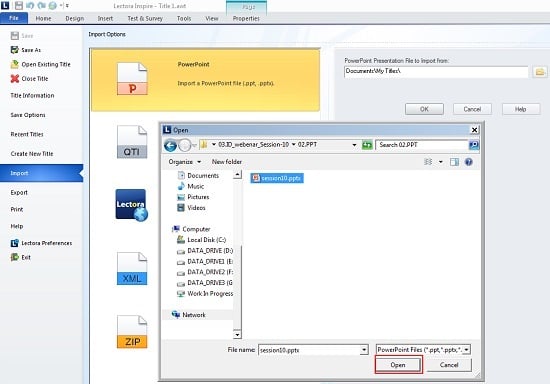The image size is (550, 384).
Task: Select Work In Progress in navigation pane
Action: 205,294
